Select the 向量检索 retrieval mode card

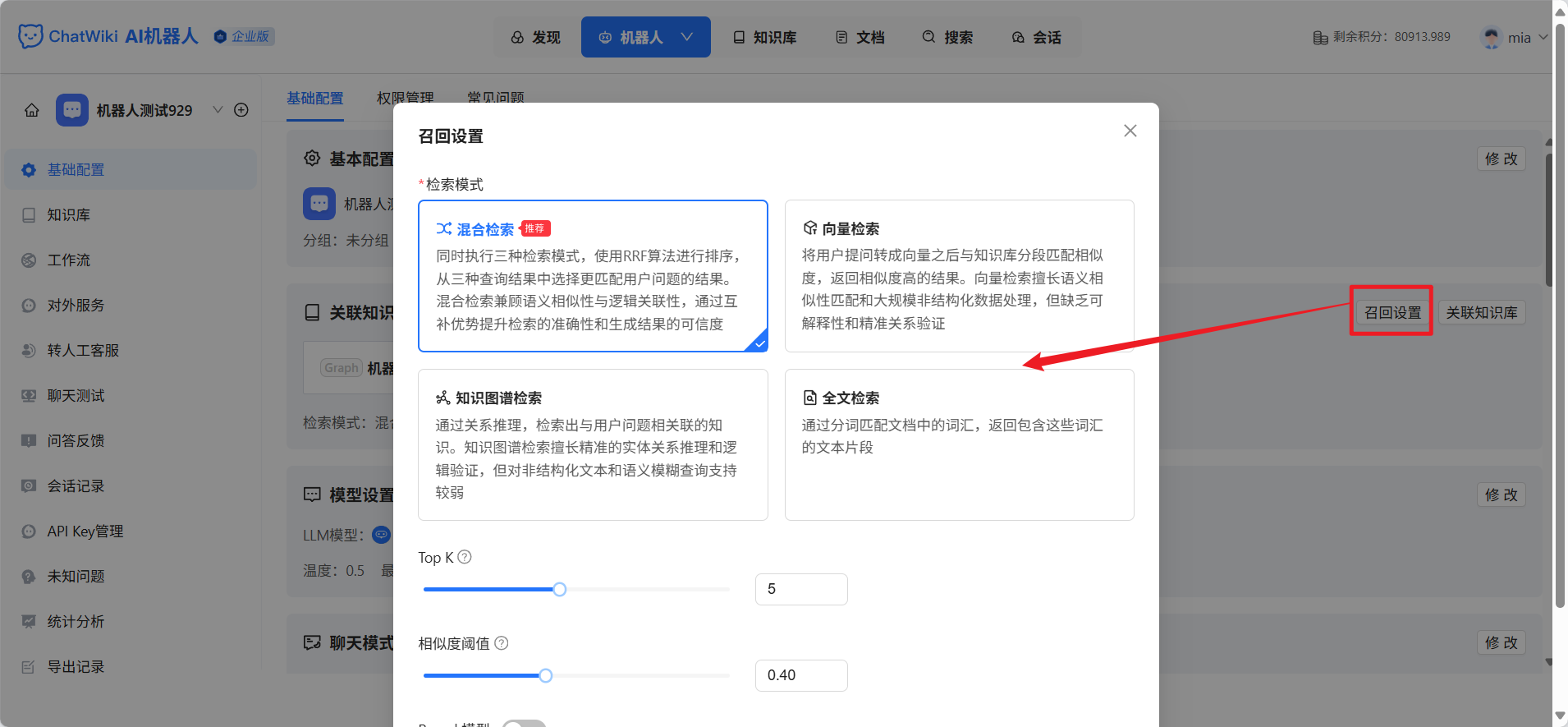[x=959, y=276]
